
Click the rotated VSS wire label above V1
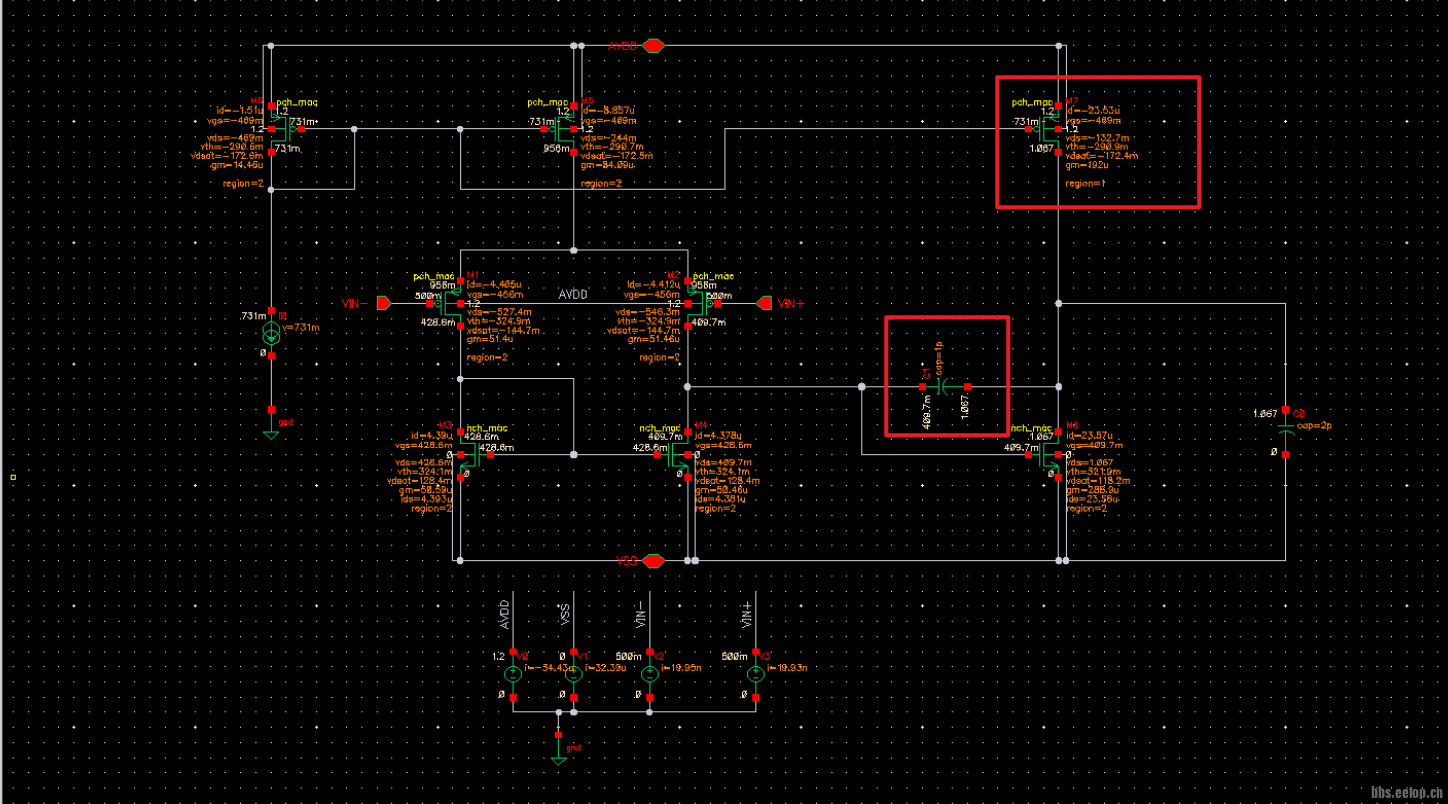[x=565, y=616]
